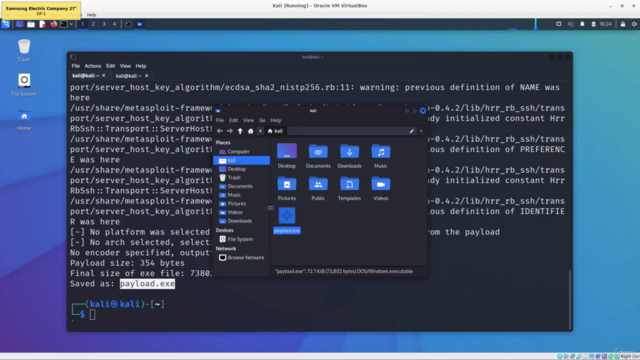Viewport: 640px width, 360px height.
Task: Click the display icon in the system tray
Action: pyautogui.click(x=559, y=24)
